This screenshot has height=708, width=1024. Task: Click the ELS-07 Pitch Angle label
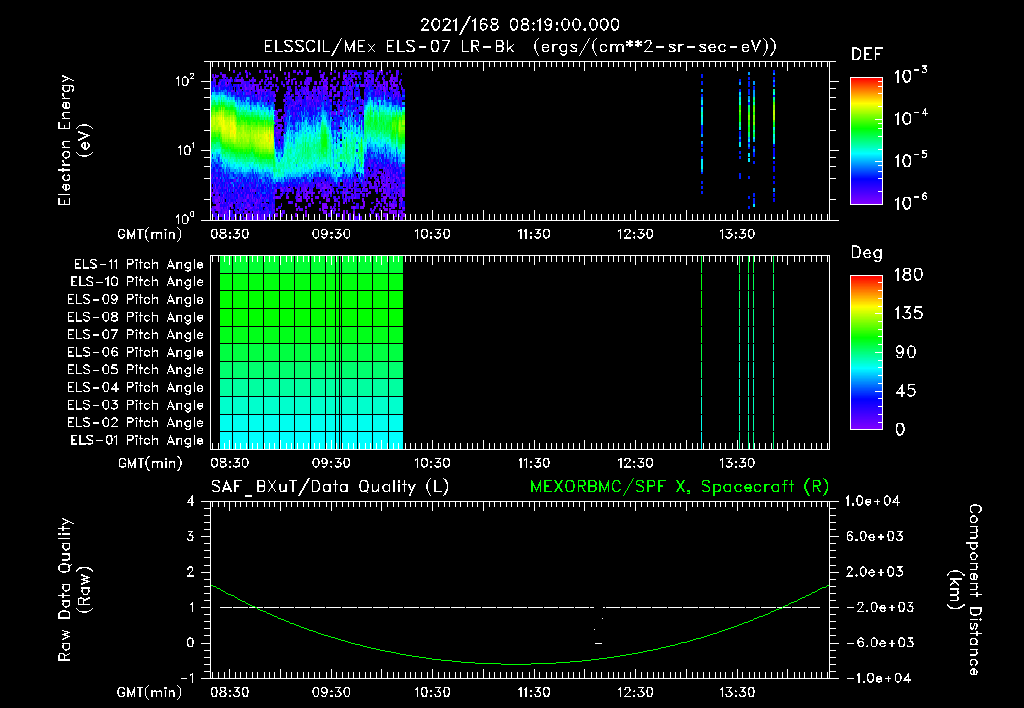click(x=135, y=334)
